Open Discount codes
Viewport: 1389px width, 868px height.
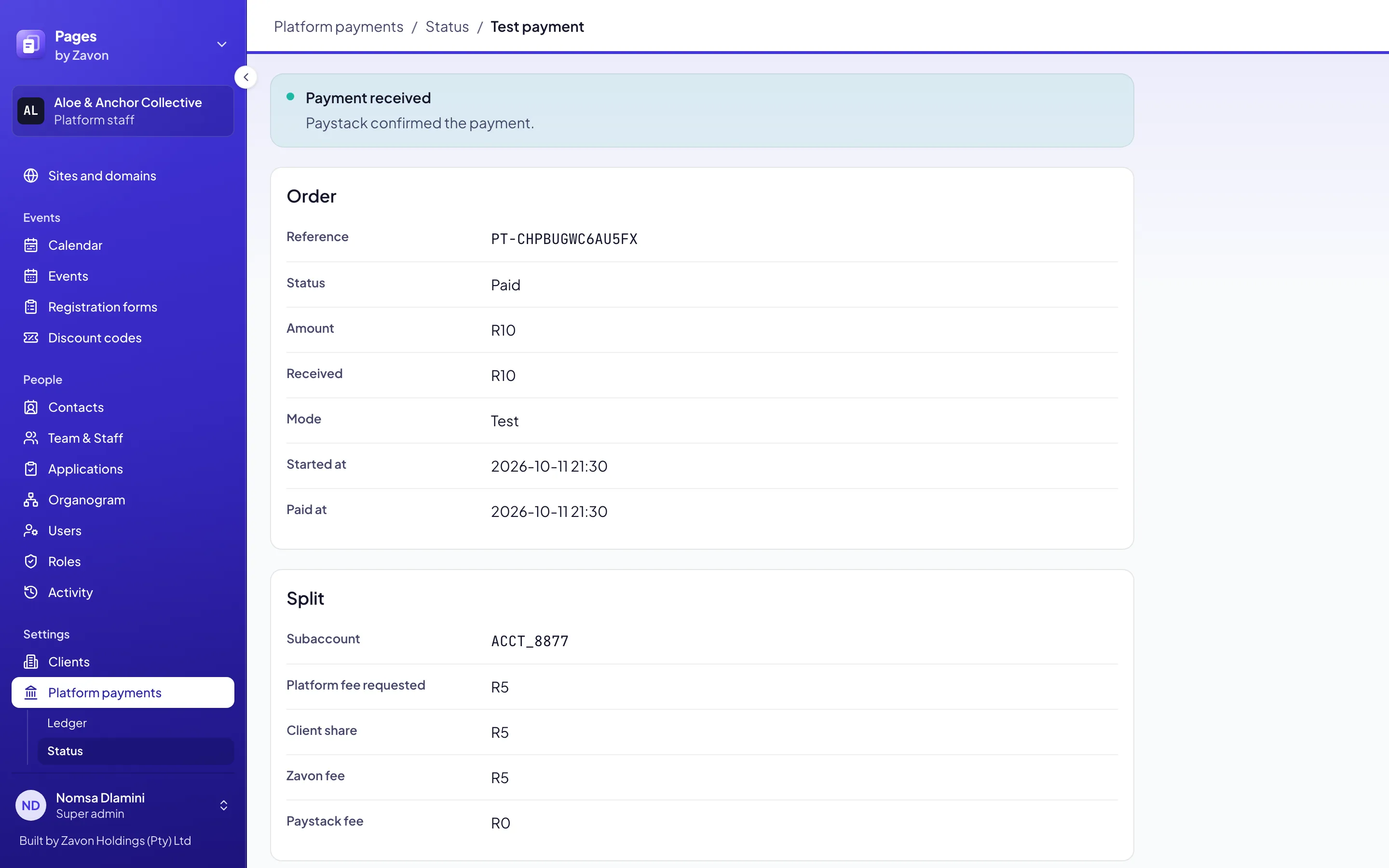[x=123, y=338]
